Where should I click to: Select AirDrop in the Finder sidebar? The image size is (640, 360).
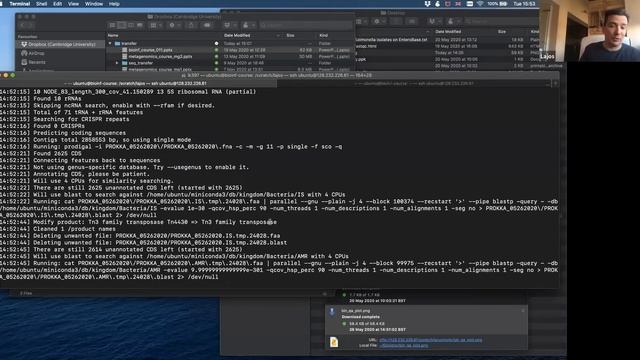pyautogui.click(x=36, y=53)
